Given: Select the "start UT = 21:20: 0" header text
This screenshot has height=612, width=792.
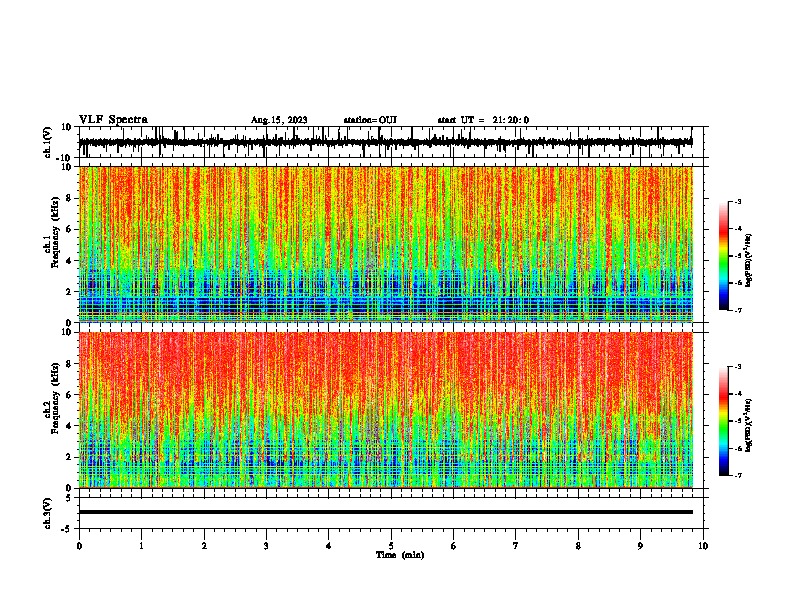Looking at the screenshot, I should coord(483,120).
